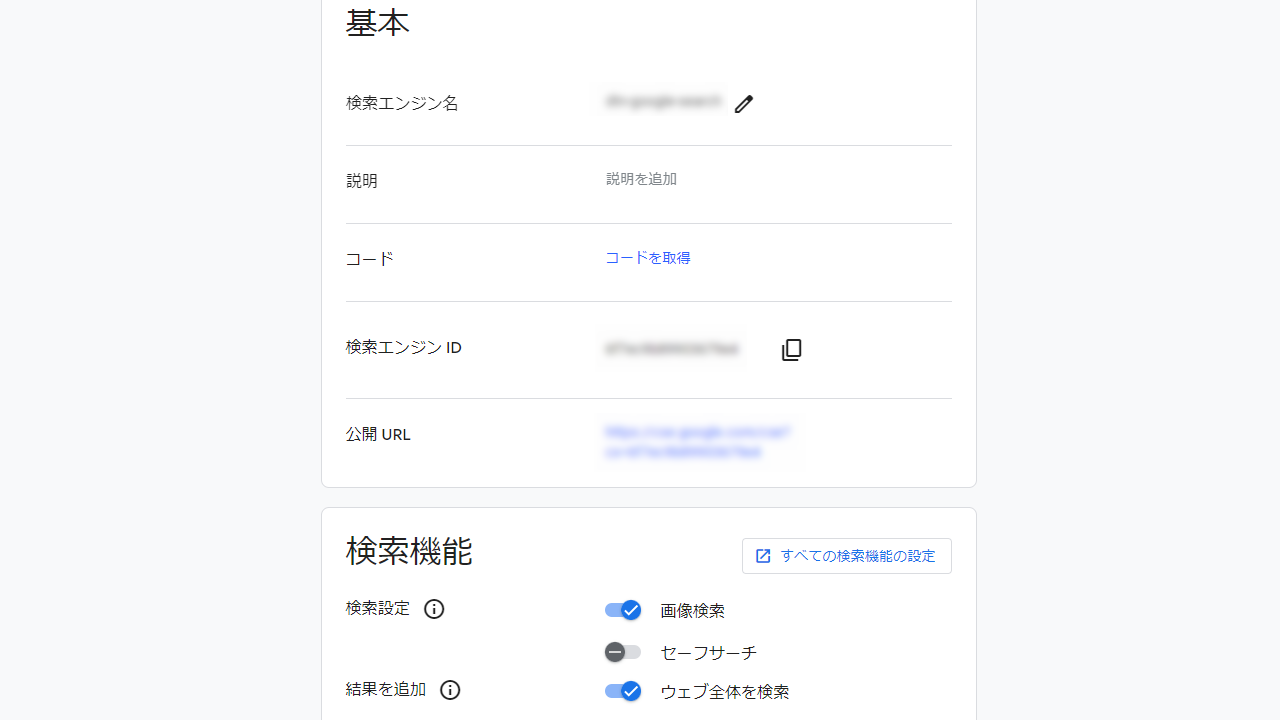1280x720 pixels.
Task: Click the セーフサーチ label text
Action: click(x=708, y=652)
